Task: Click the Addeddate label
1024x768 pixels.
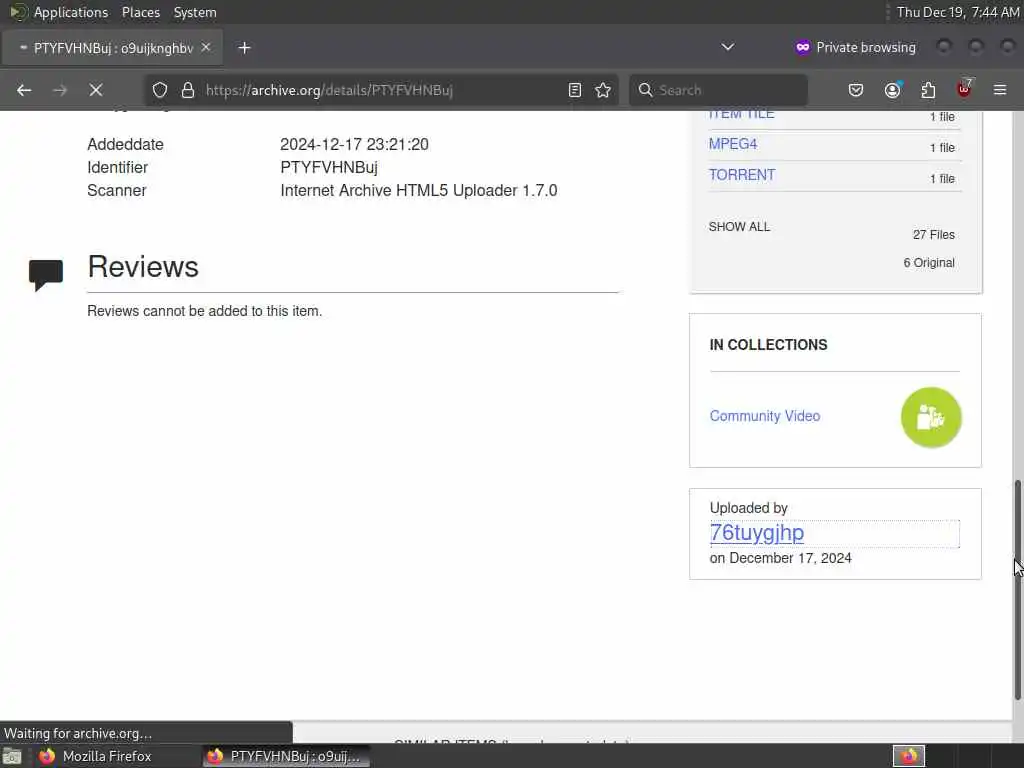Action: [x=125, y=144]
